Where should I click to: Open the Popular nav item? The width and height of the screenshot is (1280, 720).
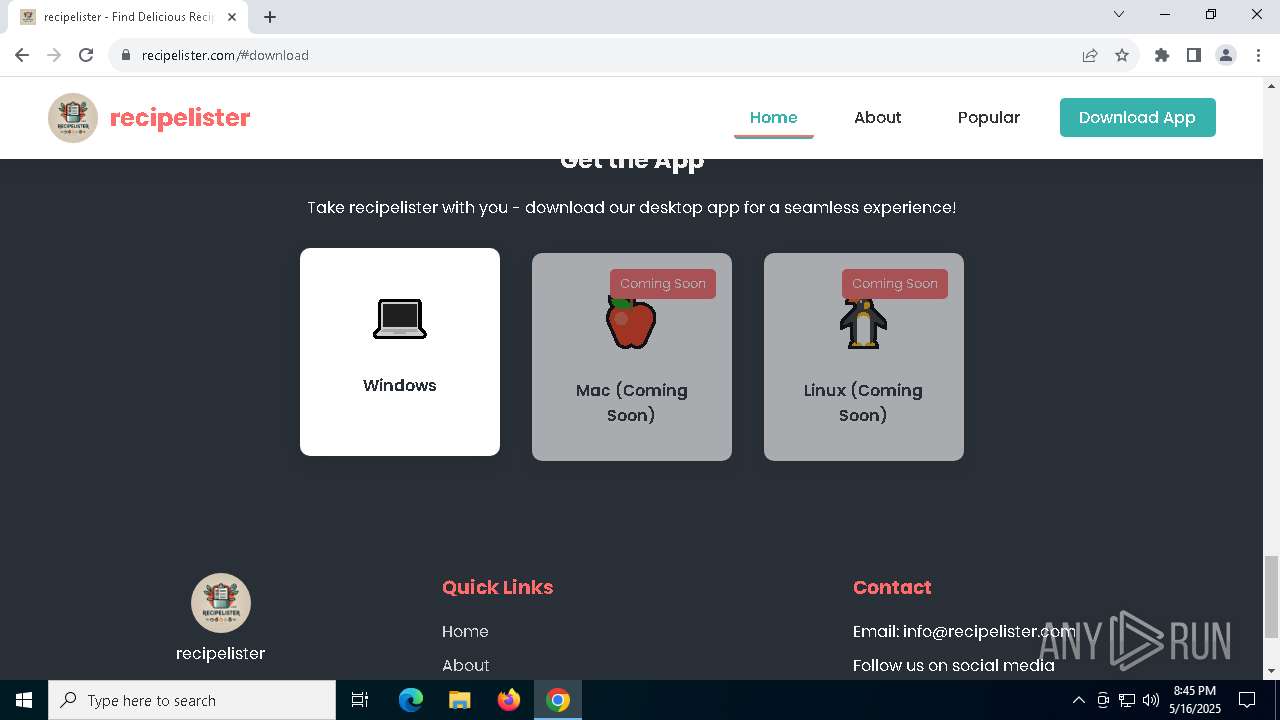(x=989, y=117)
